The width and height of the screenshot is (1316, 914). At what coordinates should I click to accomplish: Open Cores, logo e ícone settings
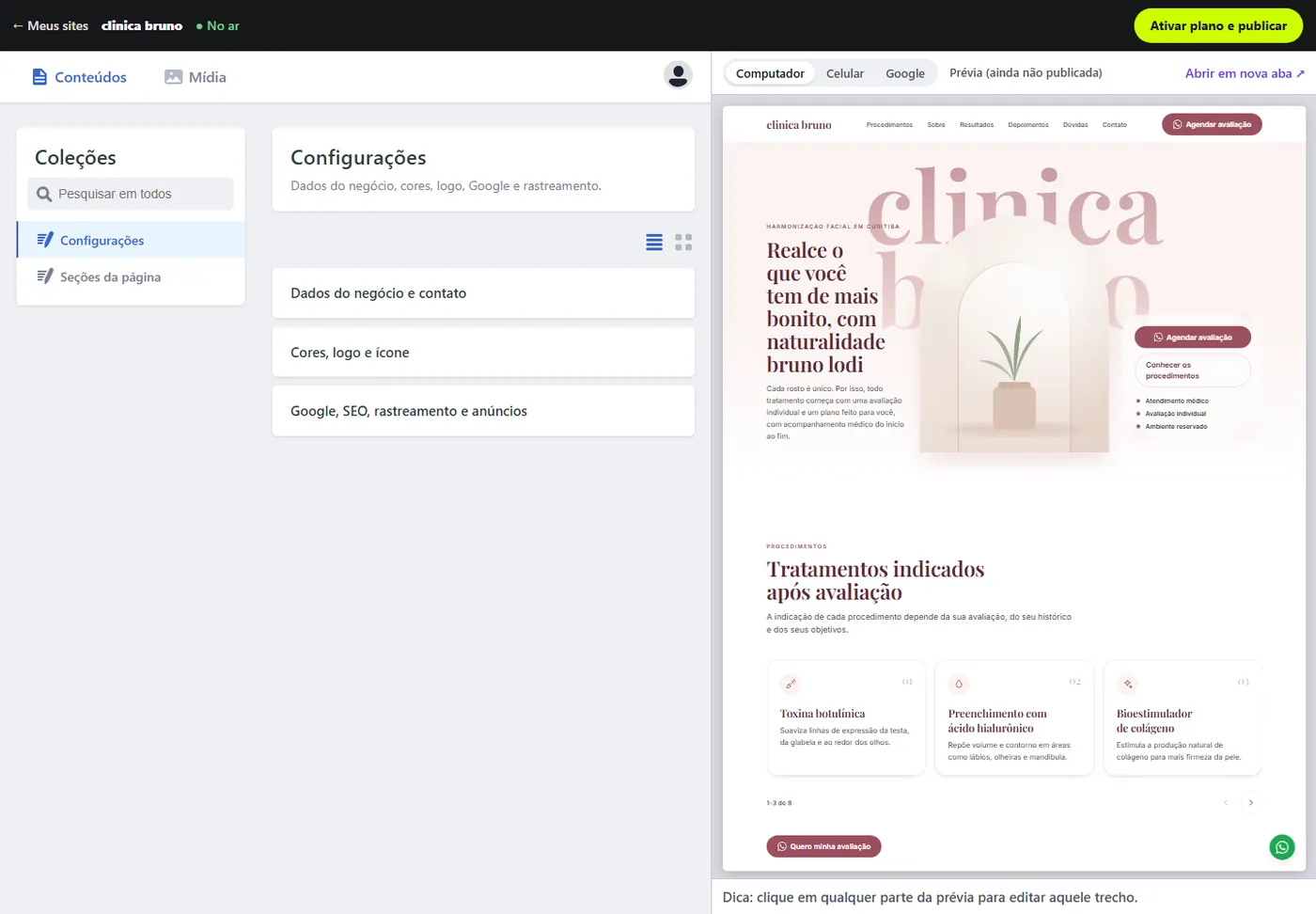tap(483, 353)
